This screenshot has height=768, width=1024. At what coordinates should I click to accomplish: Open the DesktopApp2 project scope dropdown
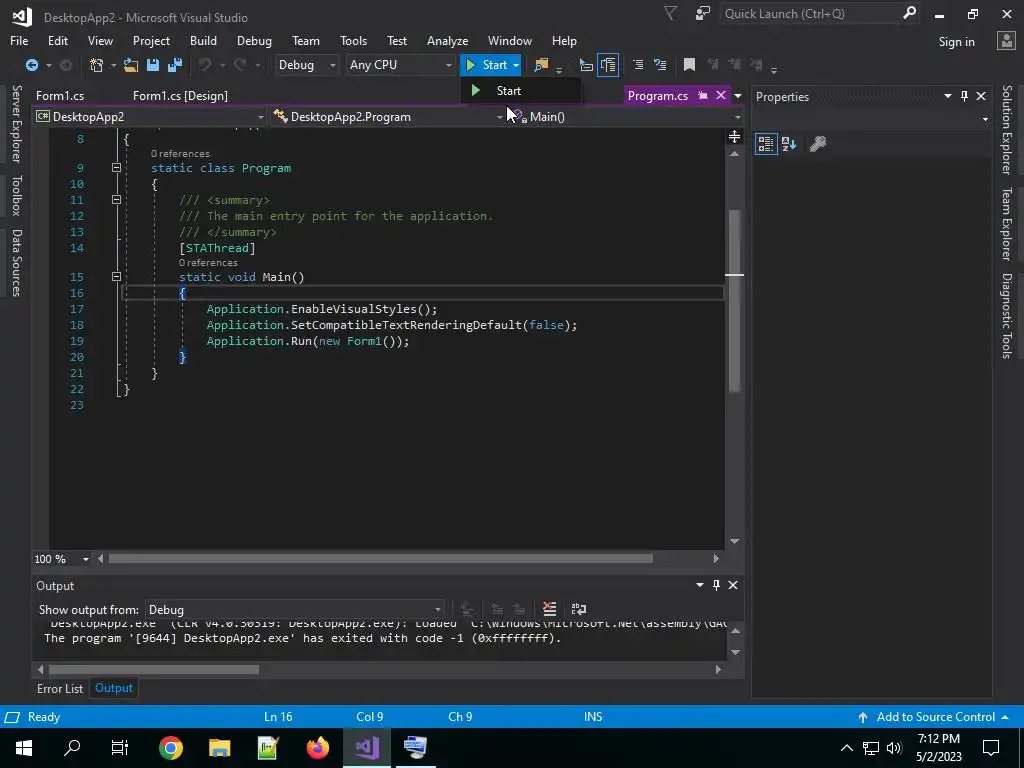[150, 117]
